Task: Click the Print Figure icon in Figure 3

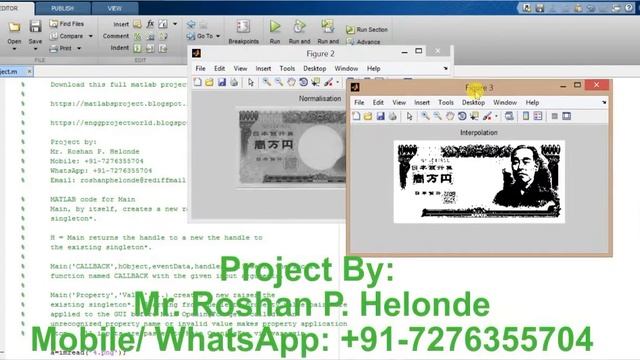Action: [393, 116]
